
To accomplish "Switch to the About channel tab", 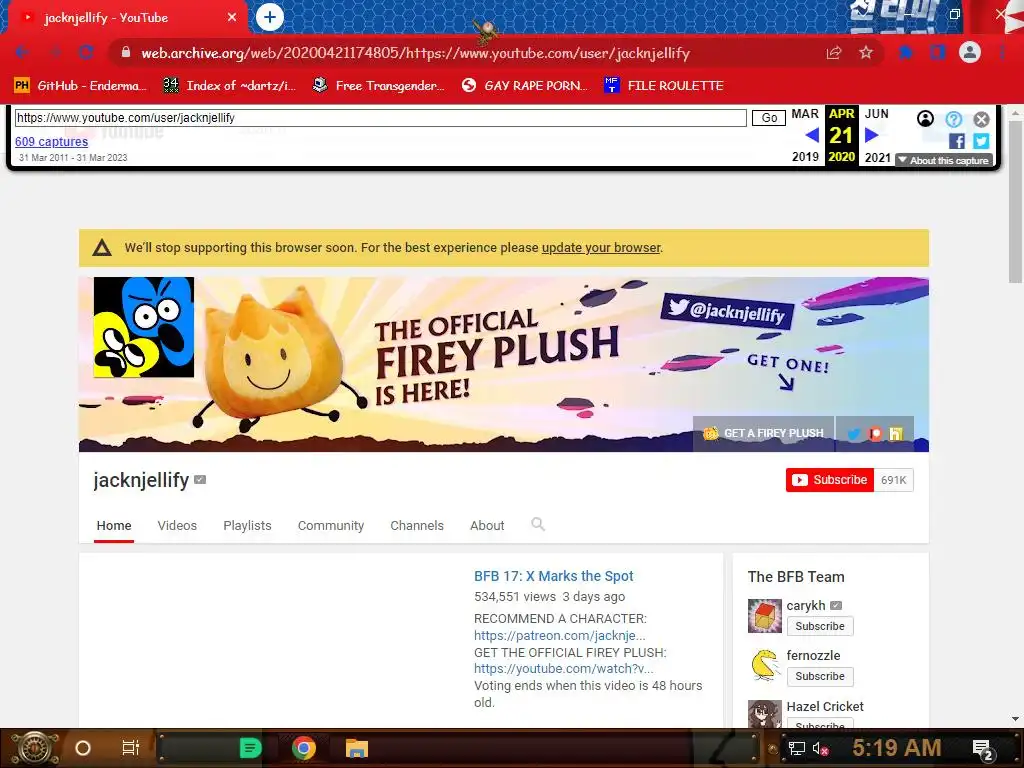I will pos(487,526).
